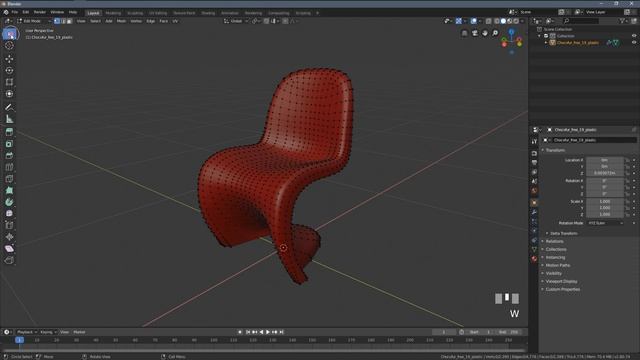Select the Cursor tool in the left toolbar

pyautogui.click(x=9, y=46)
